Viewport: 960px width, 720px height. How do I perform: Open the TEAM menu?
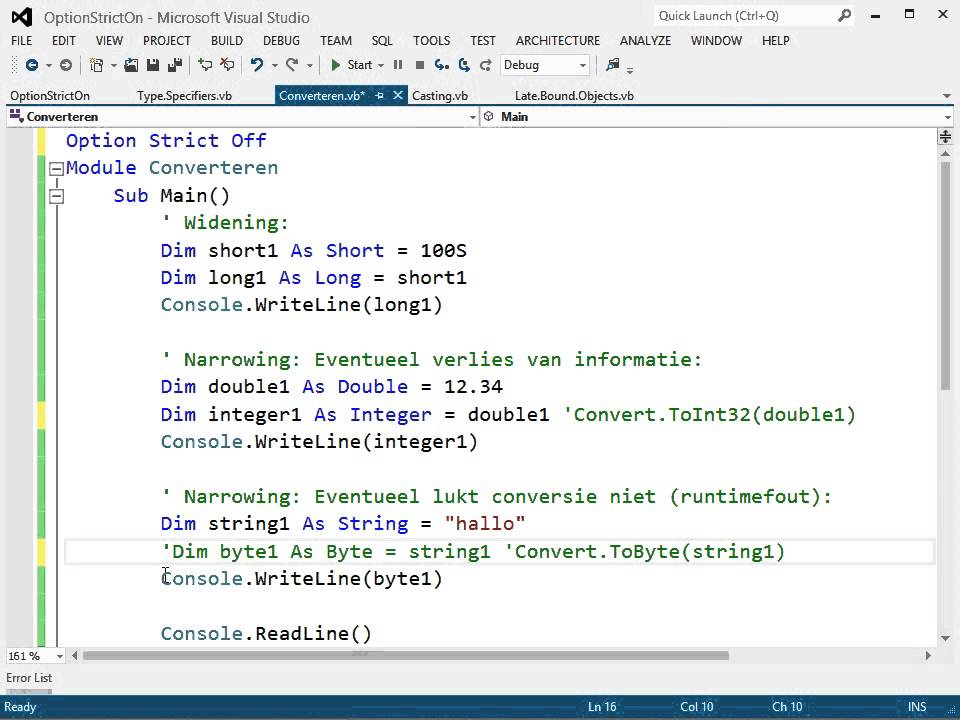(336, 40)
